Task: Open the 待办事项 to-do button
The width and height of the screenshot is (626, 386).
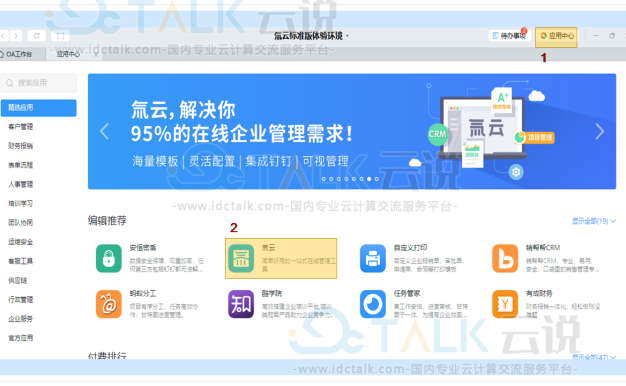Action: coord(509,36)
